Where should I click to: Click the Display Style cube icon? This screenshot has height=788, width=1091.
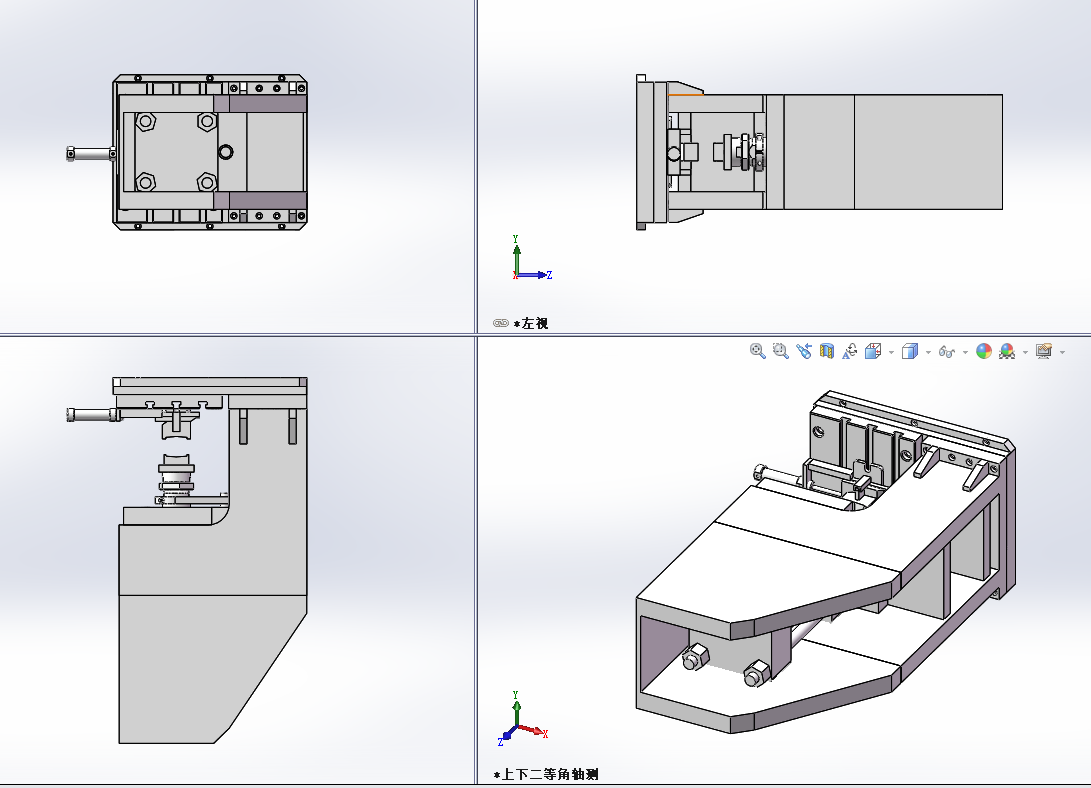coord(909,351)
